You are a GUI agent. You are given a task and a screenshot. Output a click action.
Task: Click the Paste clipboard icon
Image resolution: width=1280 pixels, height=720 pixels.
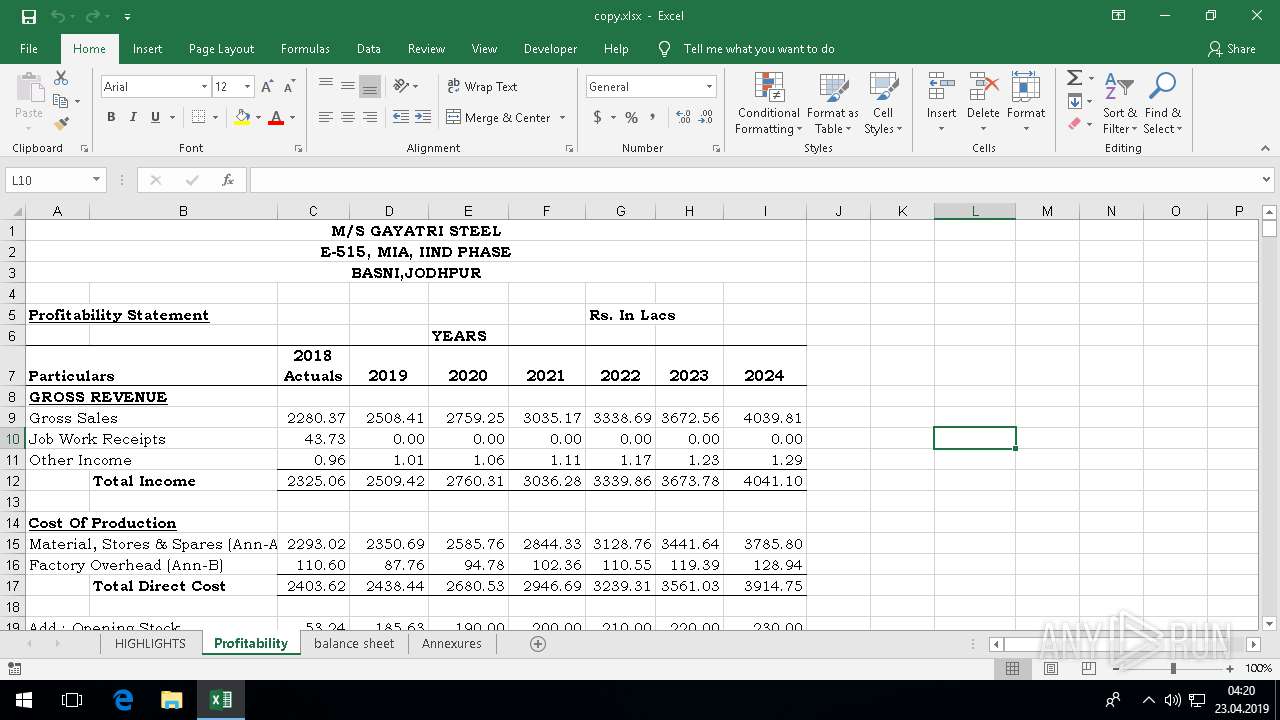pyautogui.click(x=29, y=88)
